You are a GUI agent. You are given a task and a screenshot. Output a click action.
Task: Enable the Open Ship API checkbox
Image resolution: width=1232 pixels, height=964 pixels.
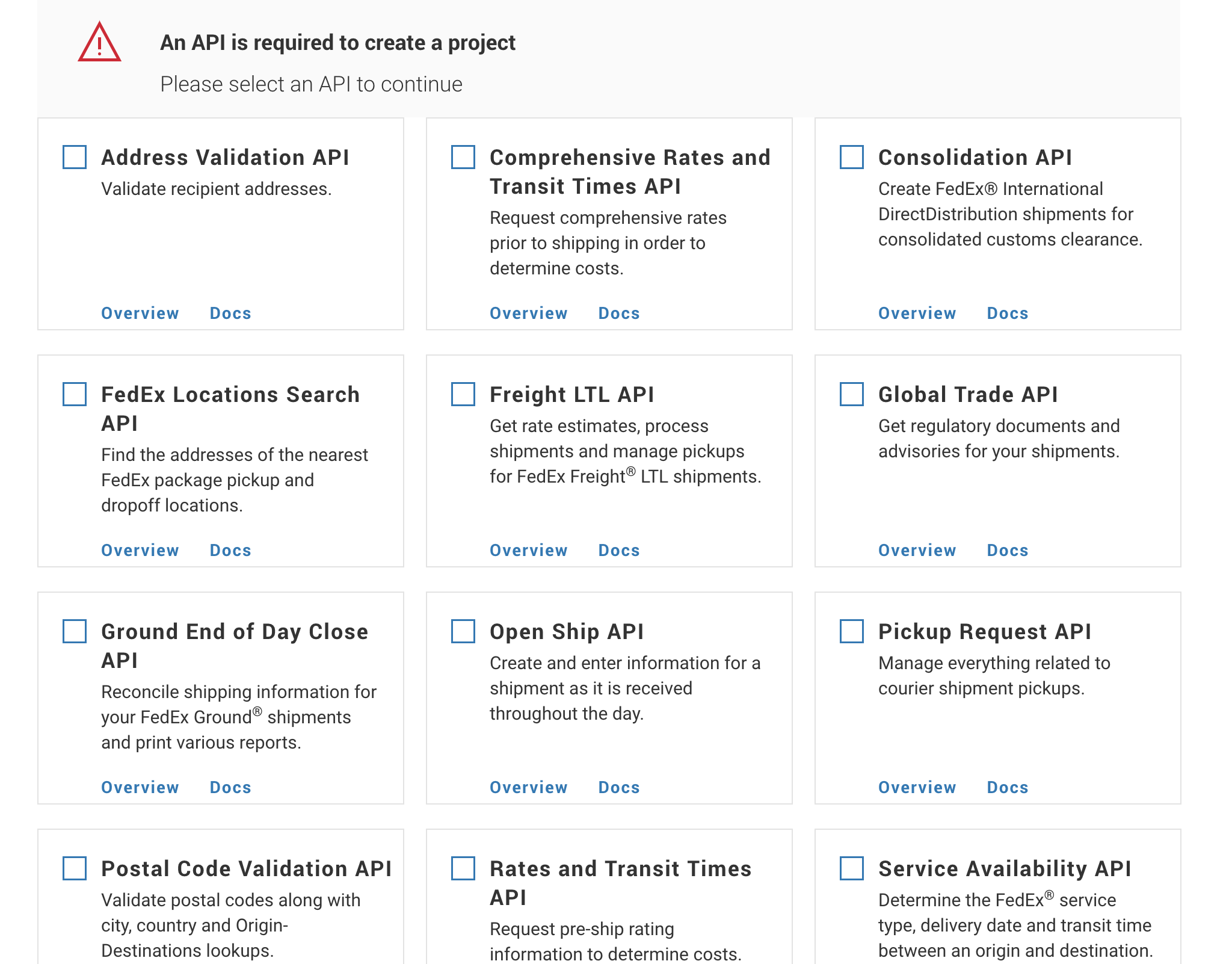(463, 632)
